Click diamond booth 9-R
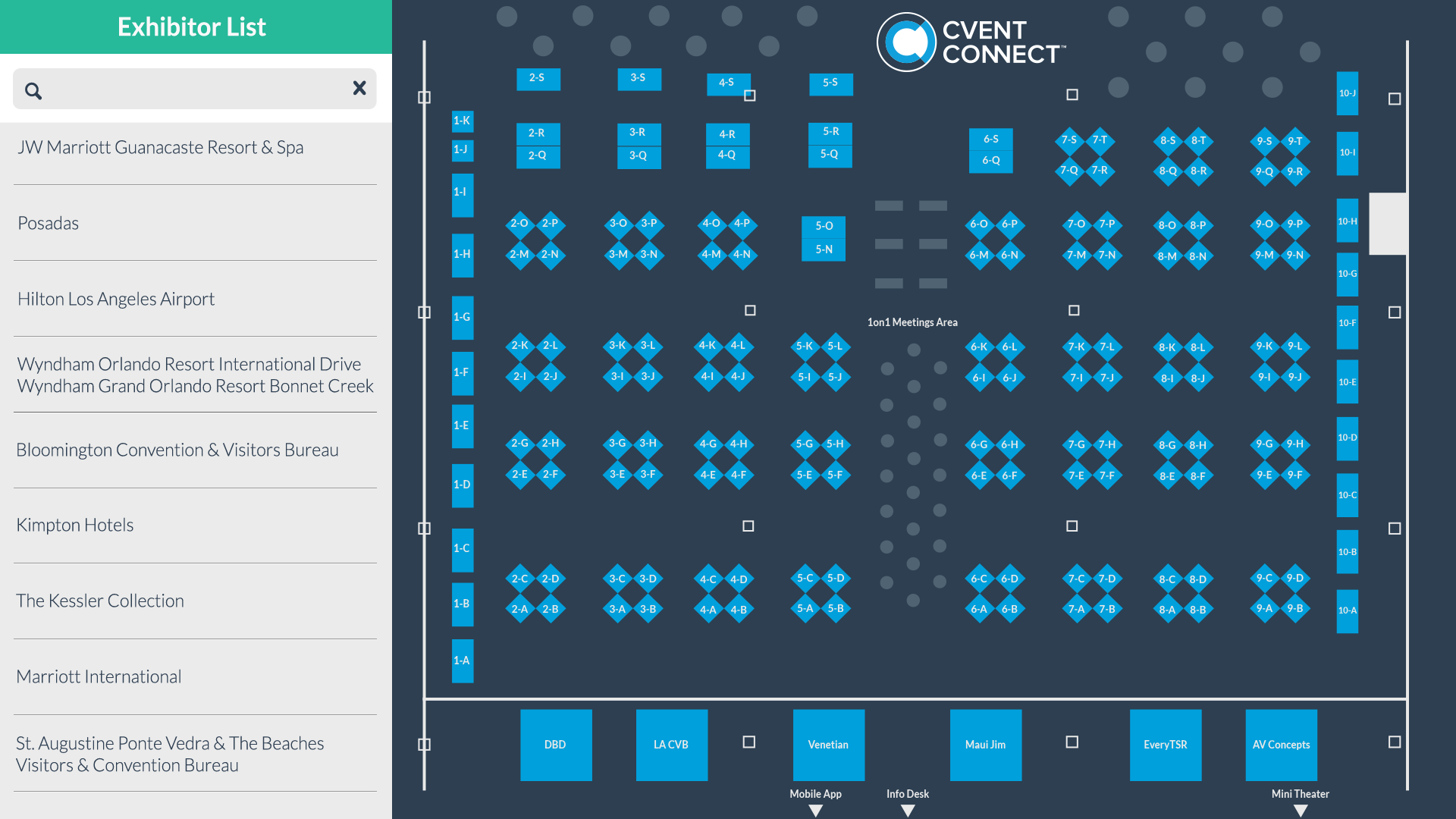Viewport: 1456px width, 819px height. [1295, 172]
